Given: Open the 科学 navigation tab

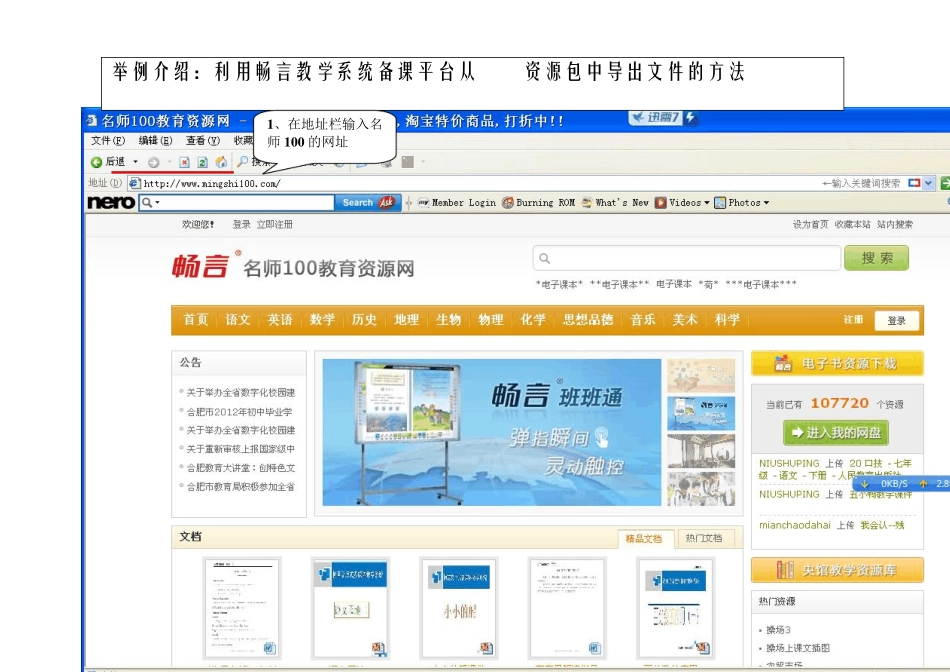Looking at the screenshot, I should 727,319.
